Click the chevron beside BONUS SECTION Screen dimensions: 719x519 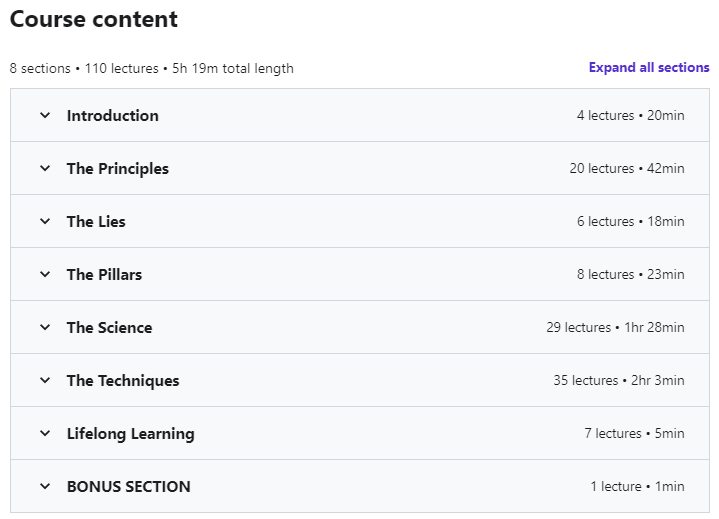[x=45, y=486]
